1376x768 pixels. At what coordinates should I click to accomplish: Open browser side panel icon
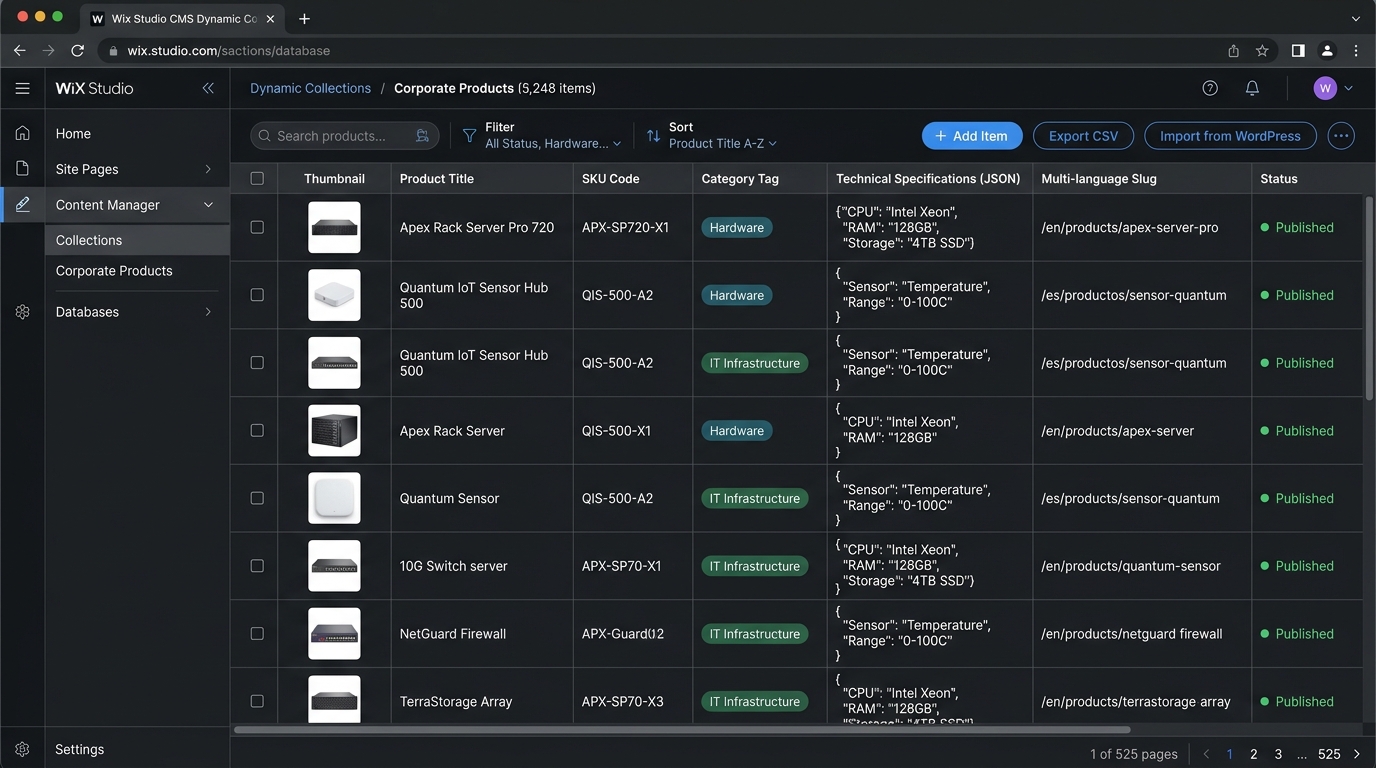(x=1298, y=50)
